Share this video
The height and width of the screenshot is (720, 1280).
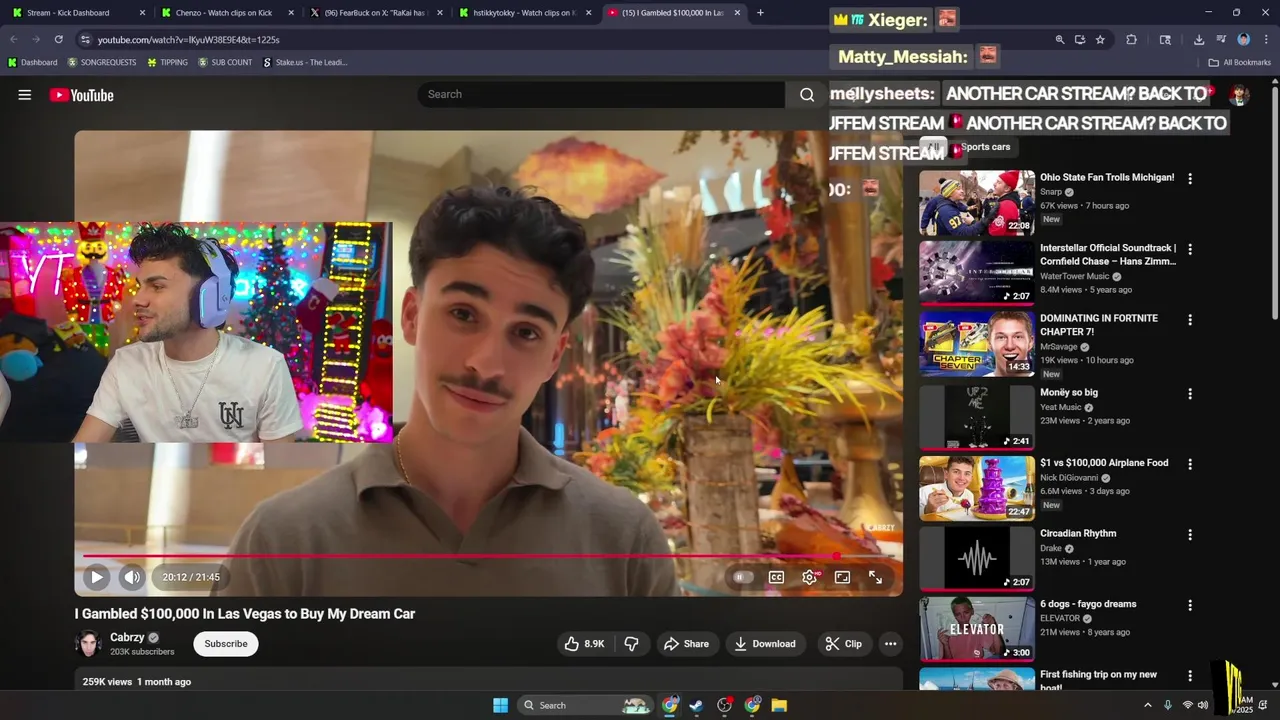pos(687,644)
